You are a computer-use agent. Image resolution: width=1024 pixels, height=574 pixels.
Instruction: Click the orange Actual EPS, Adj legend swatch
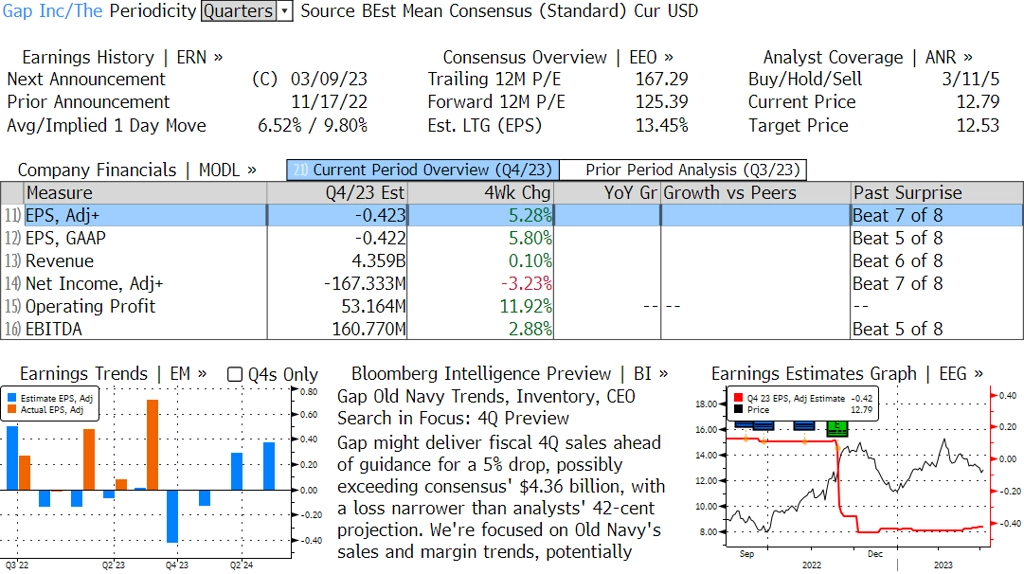click(x=12, y=409)
